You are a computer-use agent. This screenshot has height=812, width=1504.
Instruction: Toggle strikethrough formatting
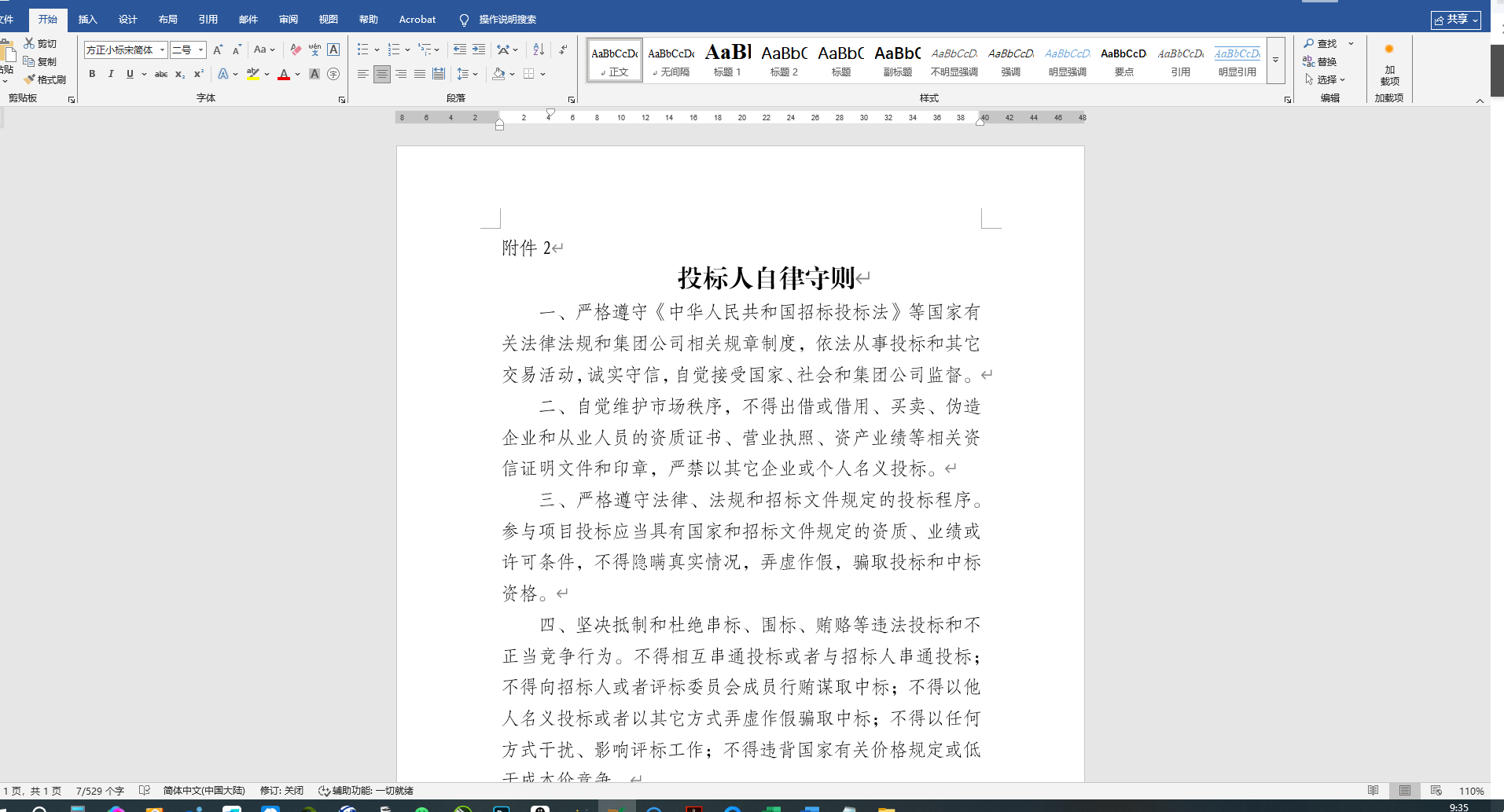[161, 74]
